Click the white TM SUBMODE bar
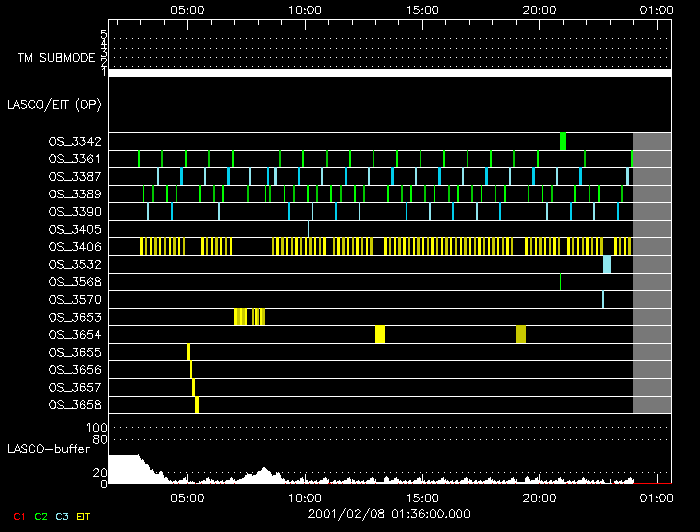 pos(389,73)
